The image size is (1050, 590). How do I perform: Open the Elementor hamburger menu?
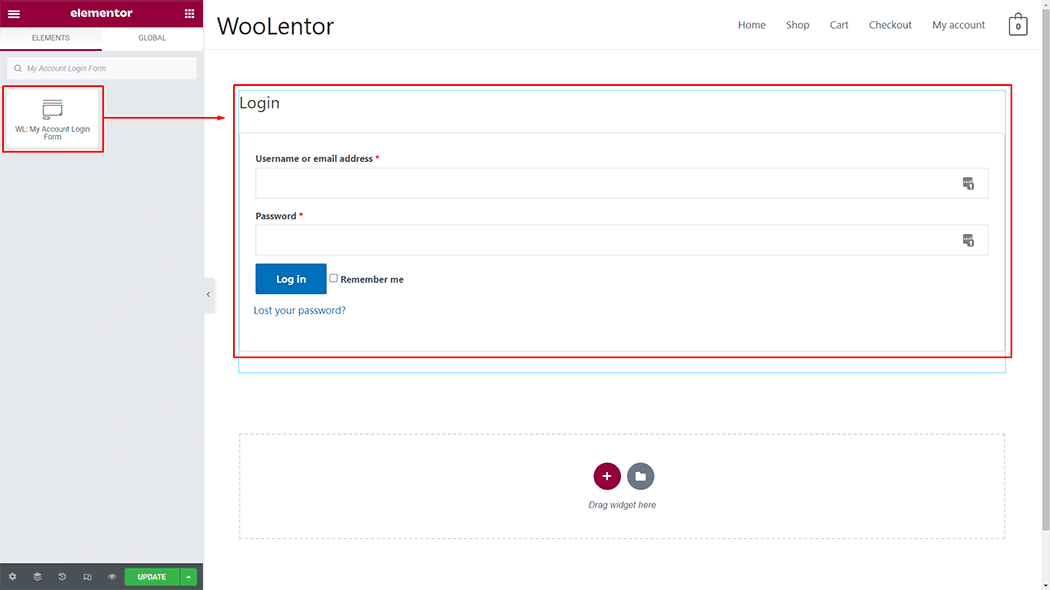[13, 14]
